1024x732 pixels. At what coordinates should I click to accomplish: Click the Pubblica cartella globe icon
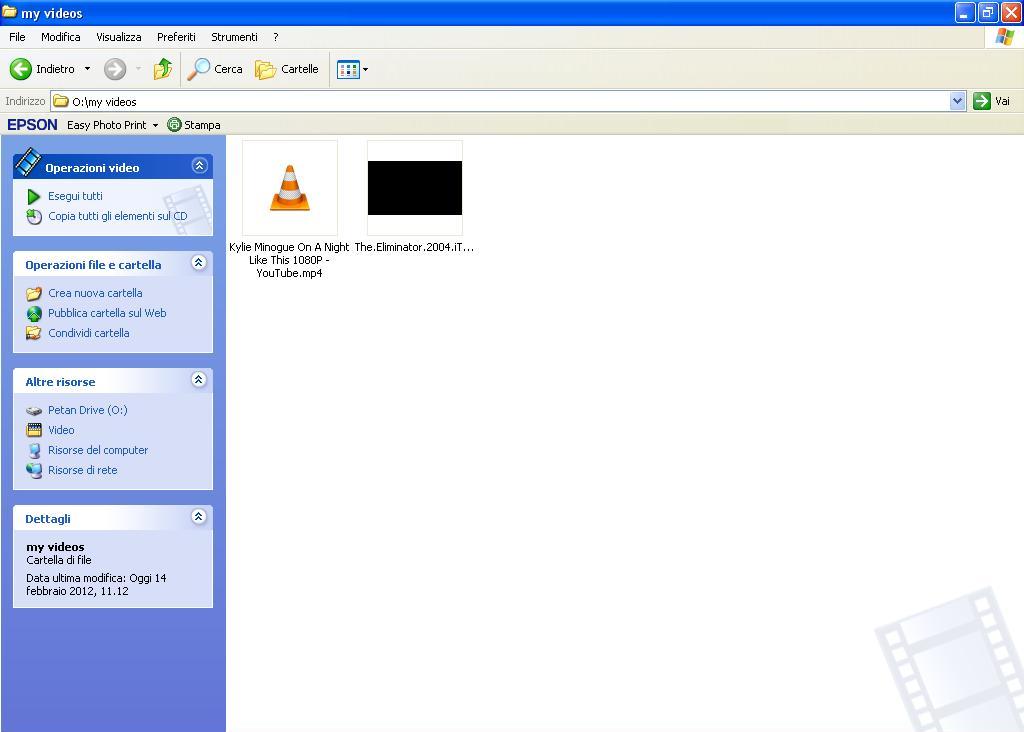(34, 313)
